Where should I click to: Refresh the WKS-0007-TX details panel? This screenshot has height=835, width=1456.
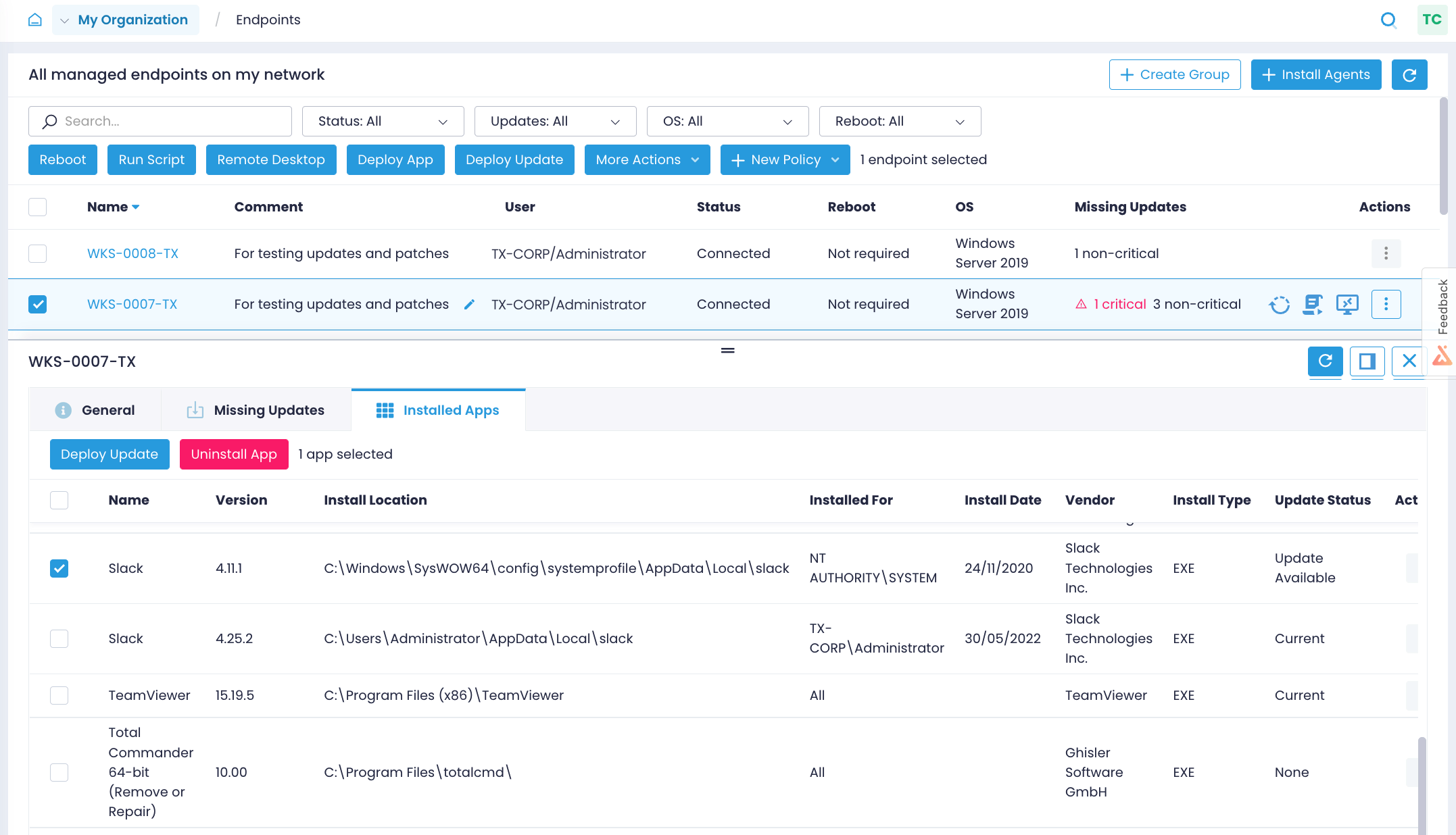(x=1325, y=361)
